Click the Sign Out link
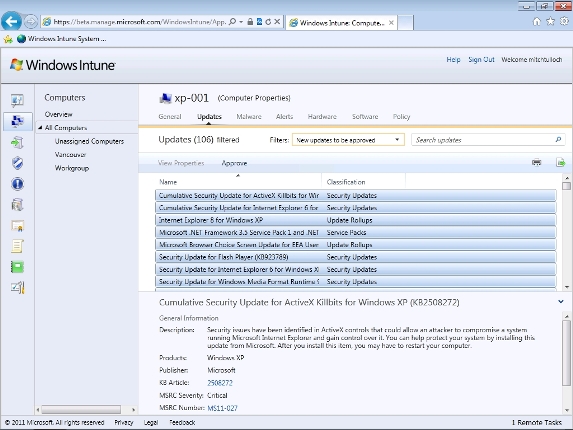 click(481, 60)
